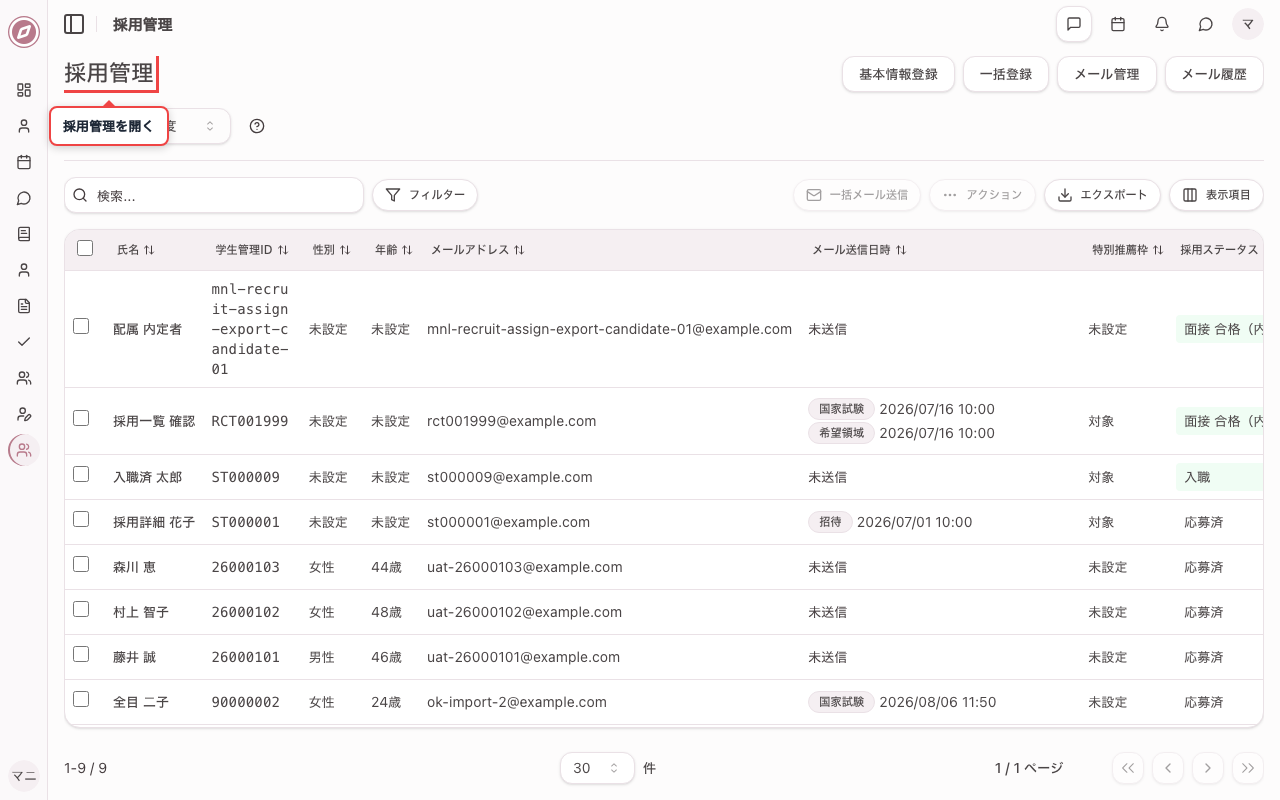Open the round speech bubble icon in the top bar
The width and height of the screenshot is (1280, 800).
coord(1206,24)
